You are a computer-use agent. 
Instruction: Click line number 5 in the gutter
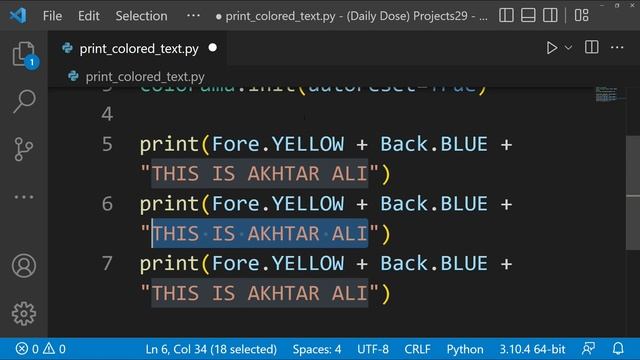click(107, 144)
